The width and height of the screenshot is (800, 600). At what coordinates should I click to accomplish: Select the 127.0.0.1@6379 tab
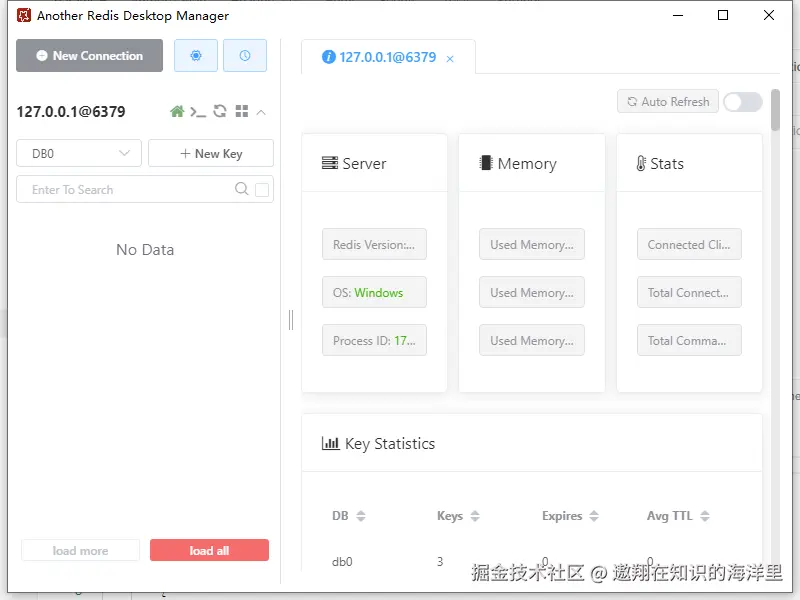coord(388,57)
